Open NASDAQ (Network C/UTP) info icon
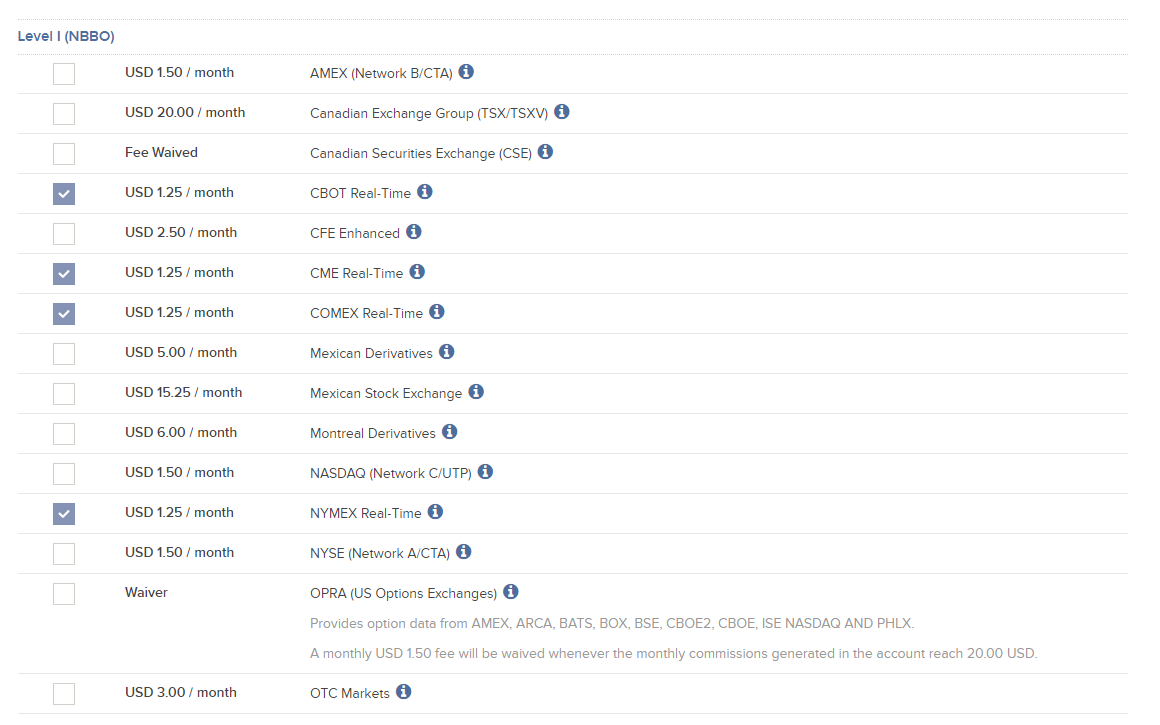 pyautogui.click(x=485, y=471)
